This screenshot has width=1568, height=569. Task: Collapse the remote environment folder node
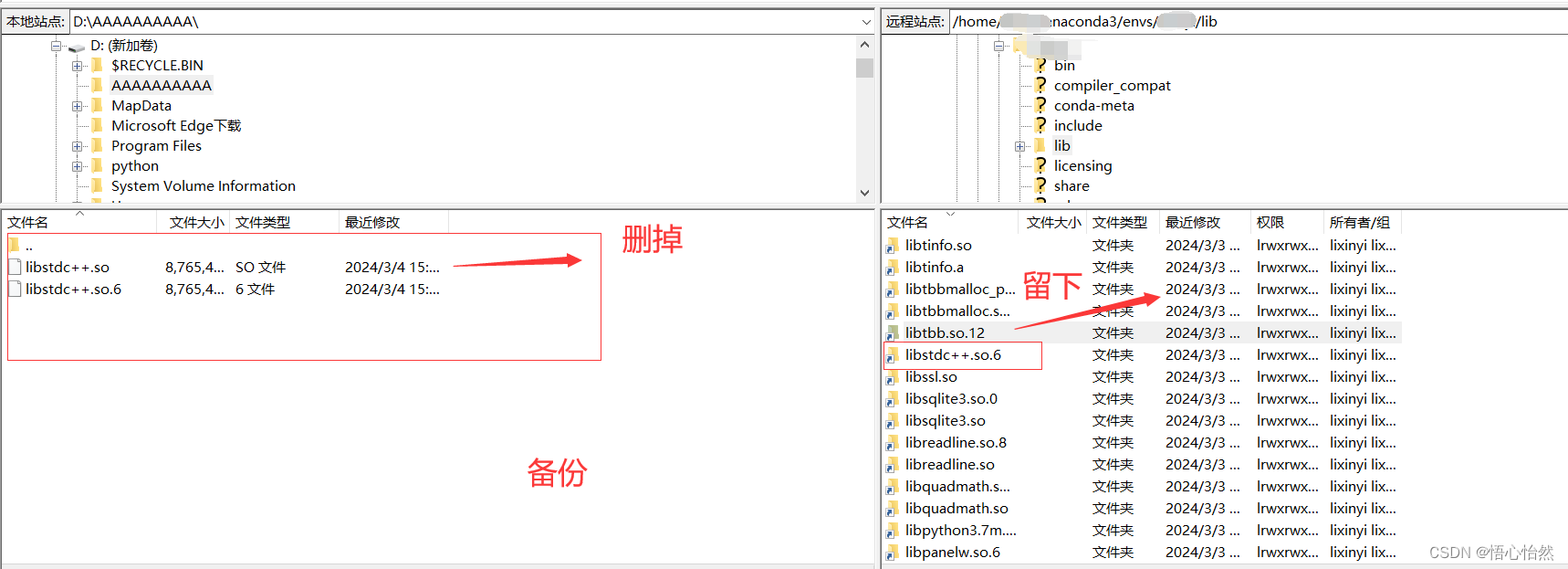pyautogui.click(x=999, y=46)
